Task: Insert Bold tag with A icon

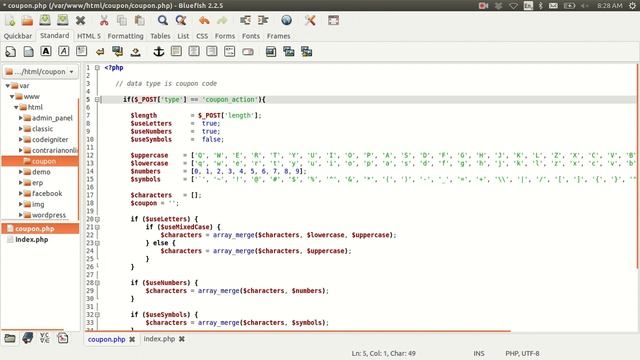Action: (x=46, y=51)
